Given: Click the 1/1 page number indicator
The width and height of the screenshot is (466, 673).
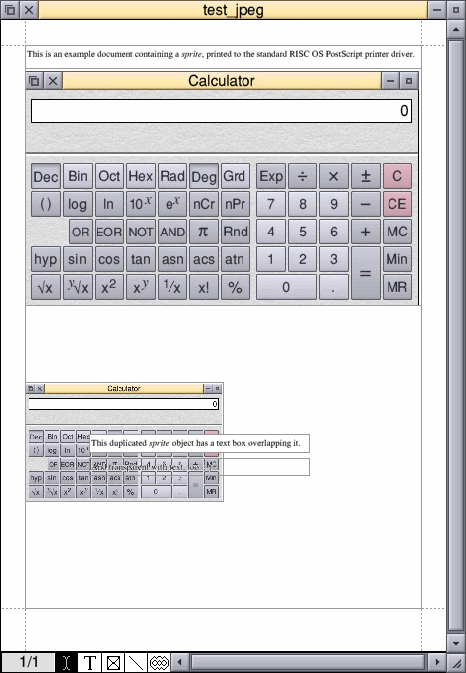Looking at the screenshot, I should tap(28, 662).
